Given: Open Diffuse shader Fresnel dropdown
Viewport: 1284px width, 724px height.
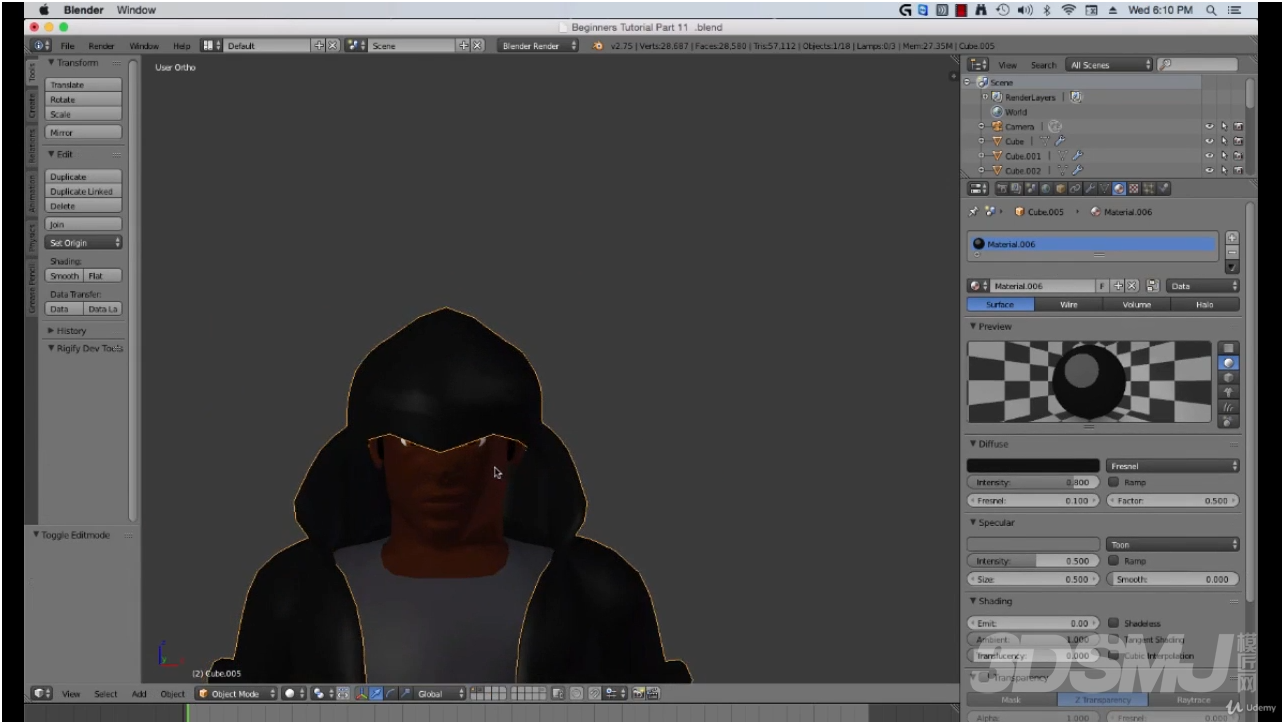Looking at the screenshot, I should pyautogui.click(x=1173, y=466).
